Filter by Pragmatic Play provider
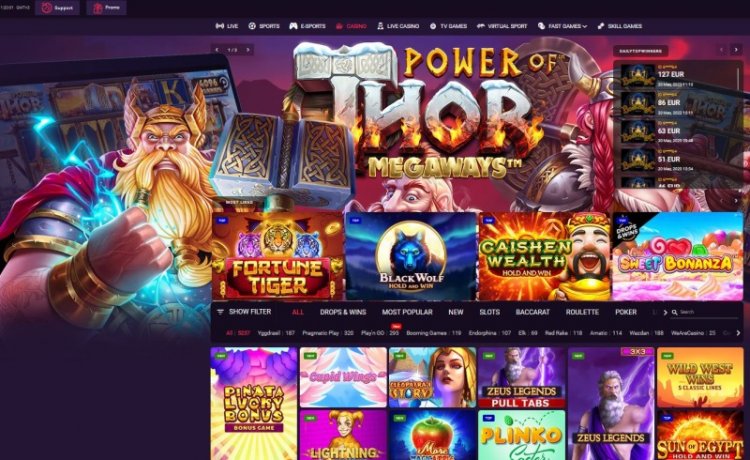 pyautogui.click(x=328, y=333)
